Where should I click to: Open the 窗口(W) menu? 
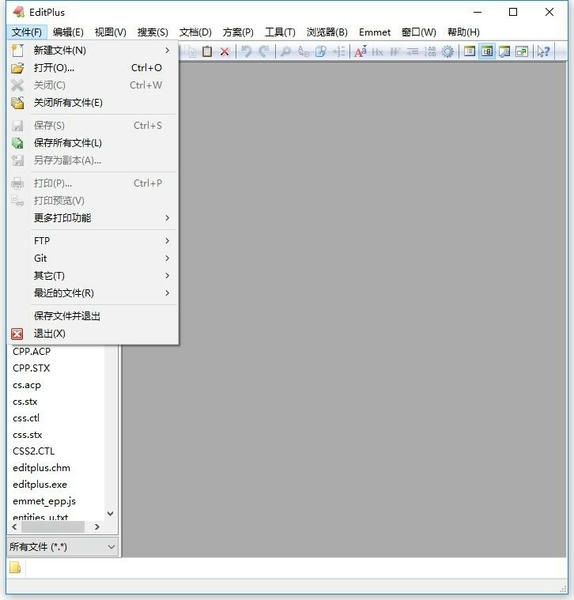[419, 32]
